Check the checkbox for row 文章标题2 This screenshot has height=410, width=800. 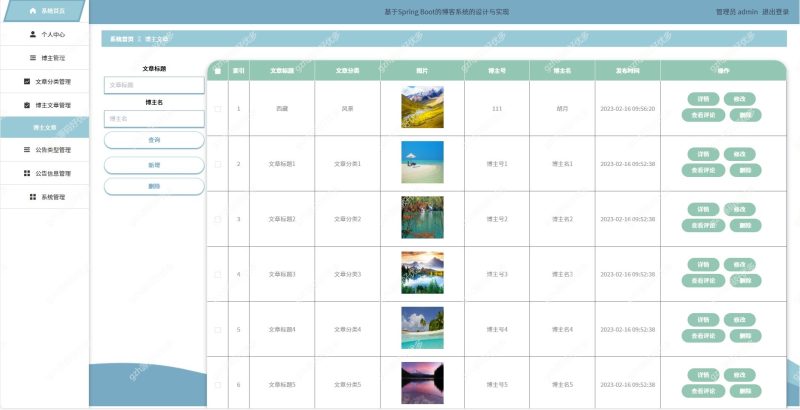pyautogui.click(x=218, y=219)
